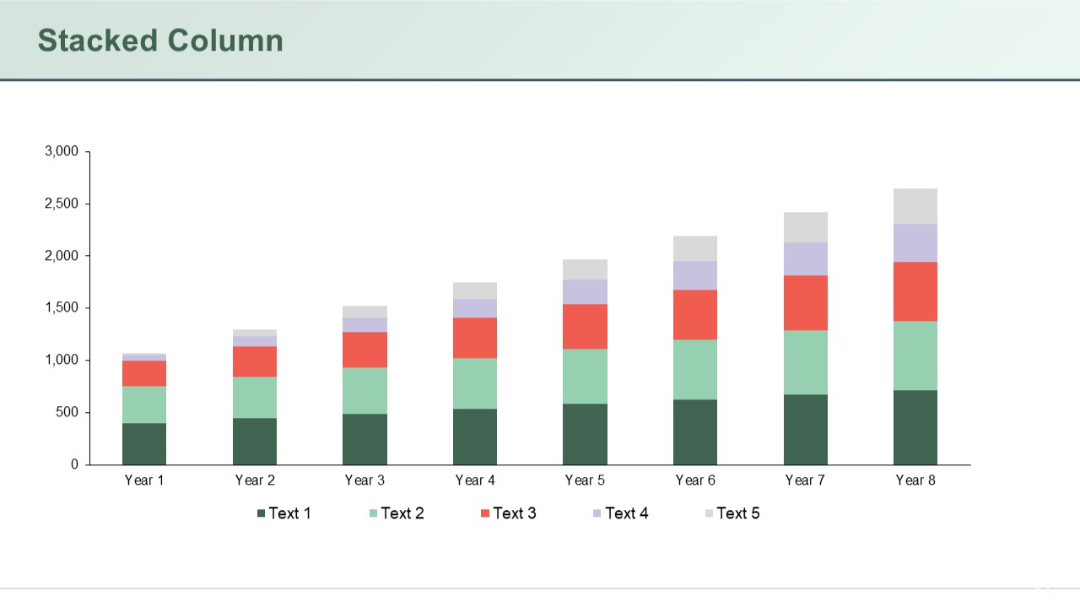Select Year 6 lavender bar segment
1080x608 pixels.
click(x=695, y=275)
